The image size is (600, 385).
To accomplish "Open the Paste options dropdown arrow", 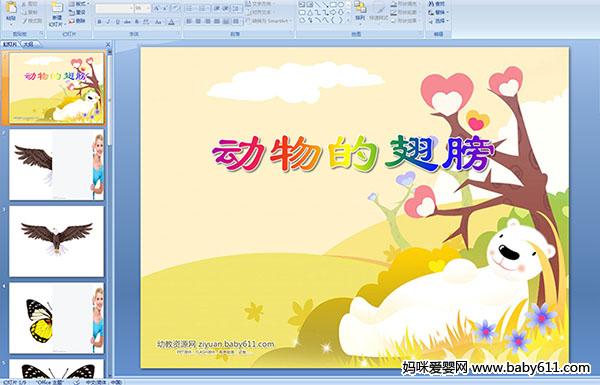I will (11, 24).
